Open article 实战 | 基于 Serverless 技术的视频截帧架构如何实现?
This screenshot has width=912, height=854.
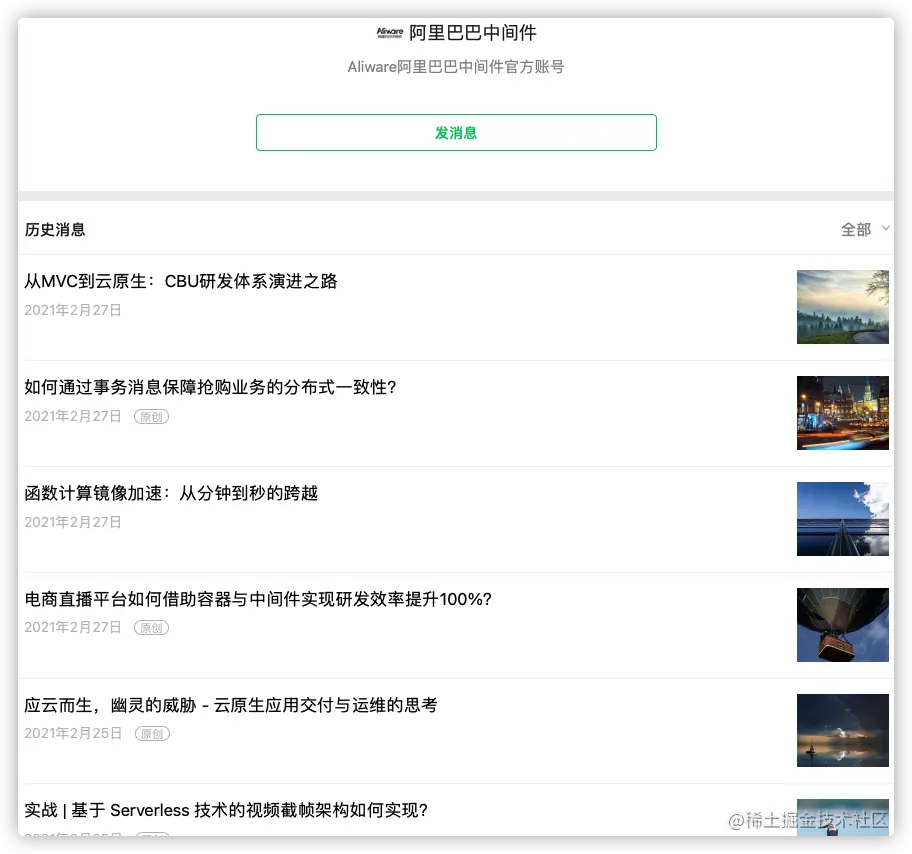[226, 810]
